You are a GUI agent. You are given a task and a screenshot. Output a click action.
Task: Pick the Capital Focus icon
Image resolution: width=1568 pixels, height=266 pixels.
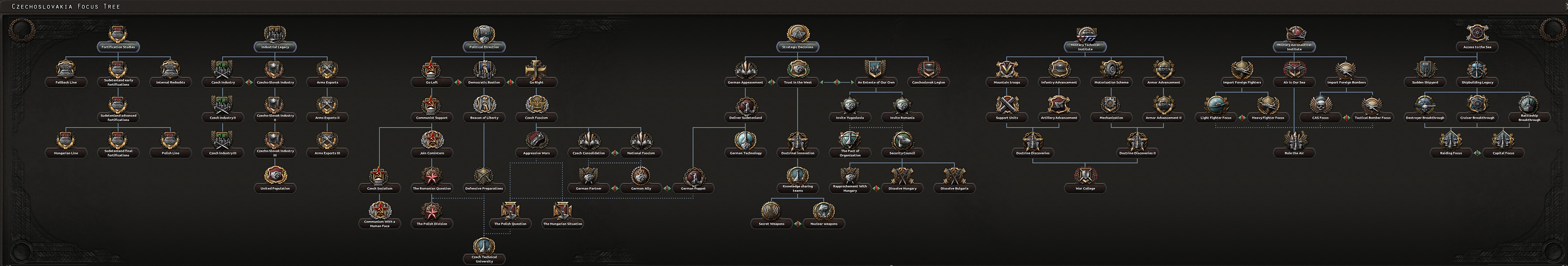1503,140
